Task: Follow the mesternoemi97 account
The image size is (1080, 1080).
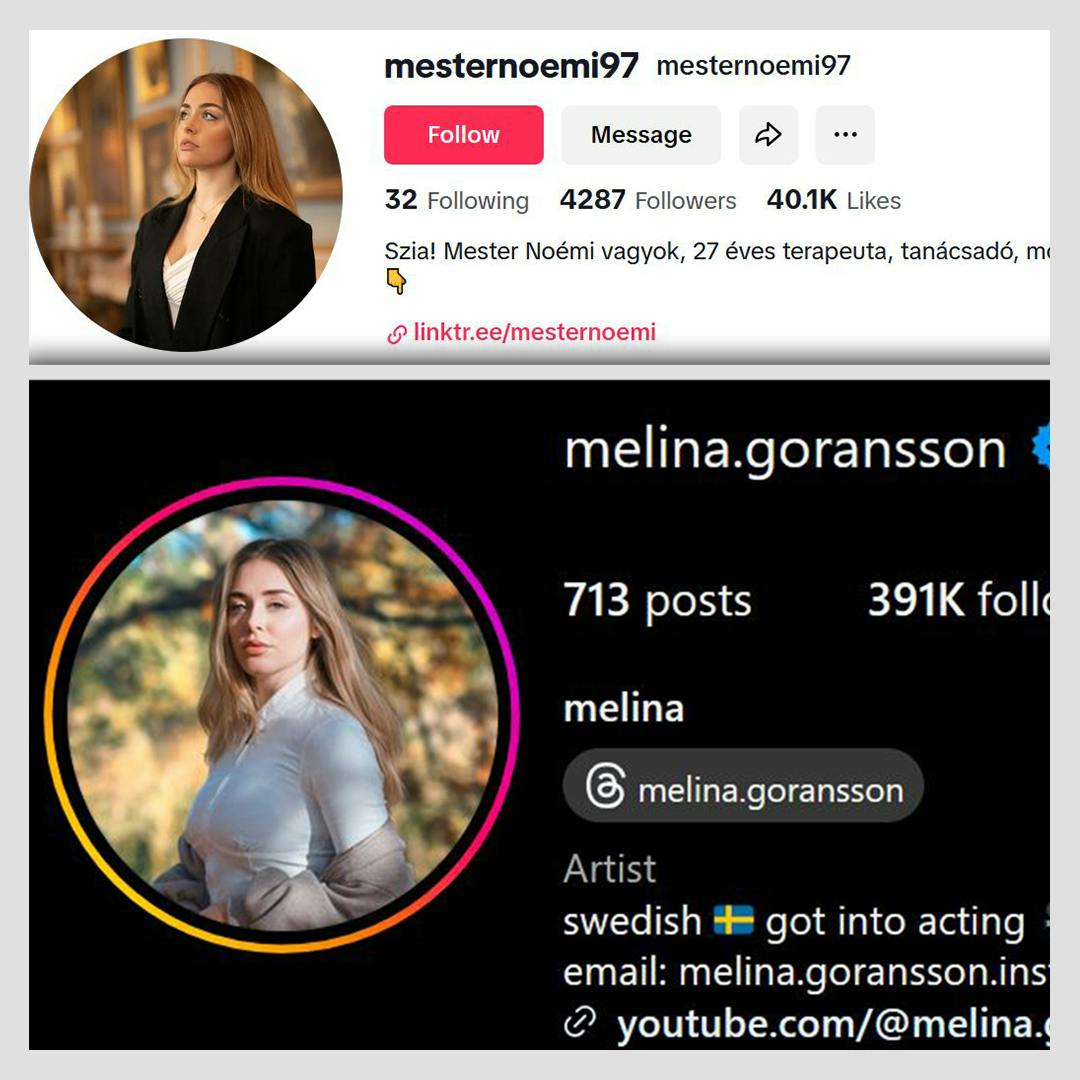Action: click(464, 134)
